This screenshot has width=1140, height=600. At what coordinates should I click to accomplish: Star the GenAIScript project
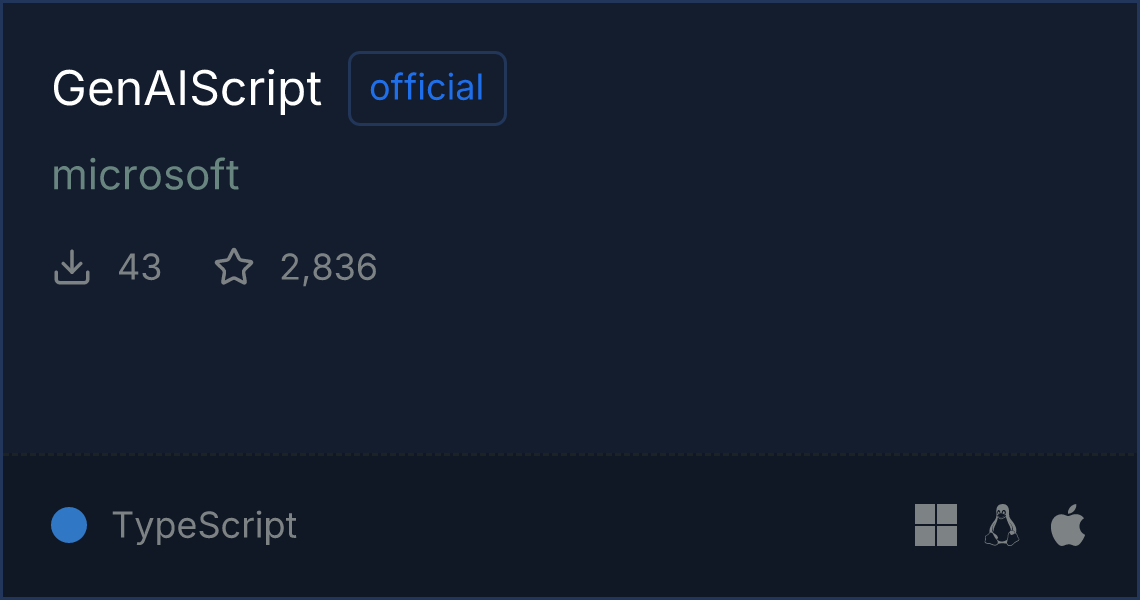pos(234,268)
